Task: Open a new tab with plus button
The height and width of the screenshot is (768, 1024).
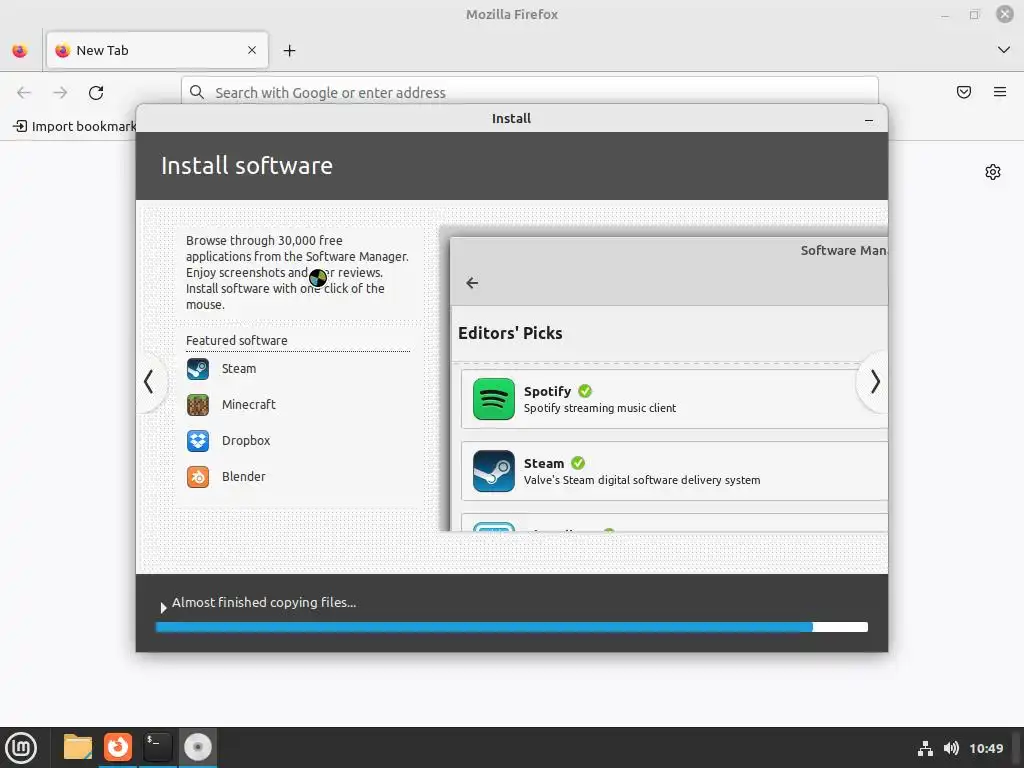Action: (289, 50)
